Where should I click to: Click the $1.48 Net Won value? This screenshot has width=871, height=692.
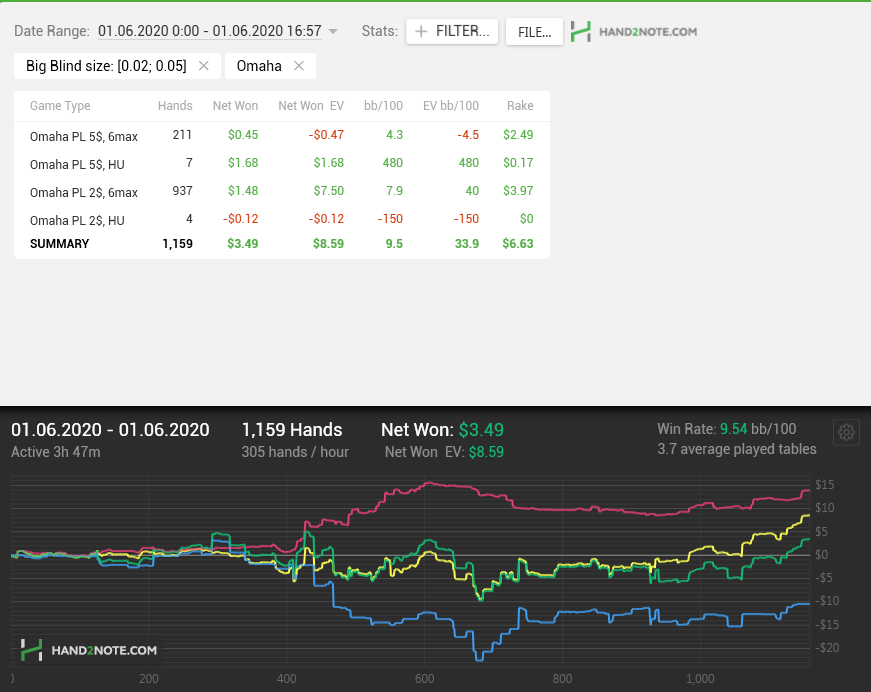click(243, 191)
